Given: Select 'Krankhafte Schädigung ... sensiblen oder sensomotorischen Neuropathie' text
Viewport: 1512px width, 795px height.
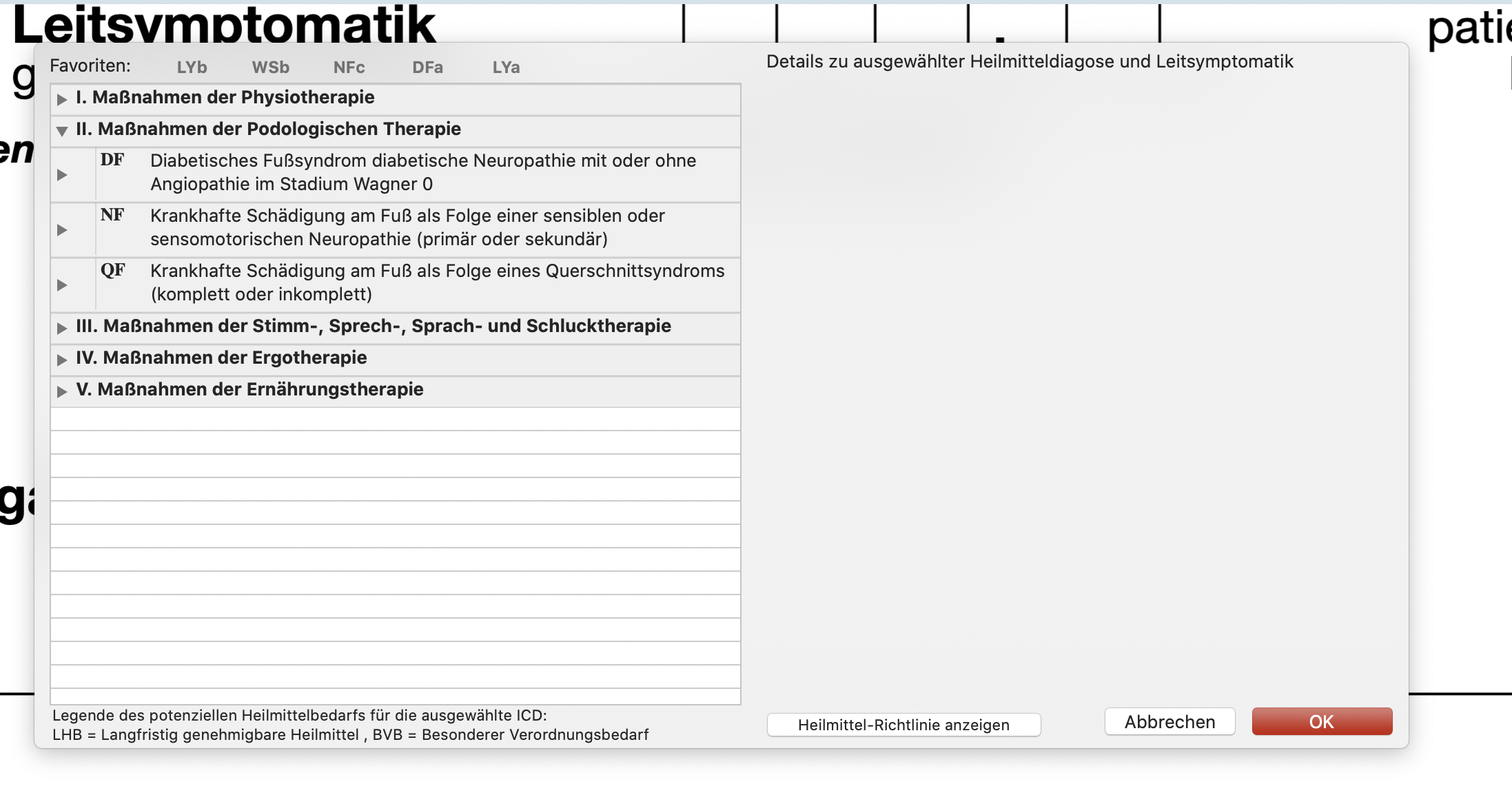Looking at the screenshot, I should tap(407, 227).
